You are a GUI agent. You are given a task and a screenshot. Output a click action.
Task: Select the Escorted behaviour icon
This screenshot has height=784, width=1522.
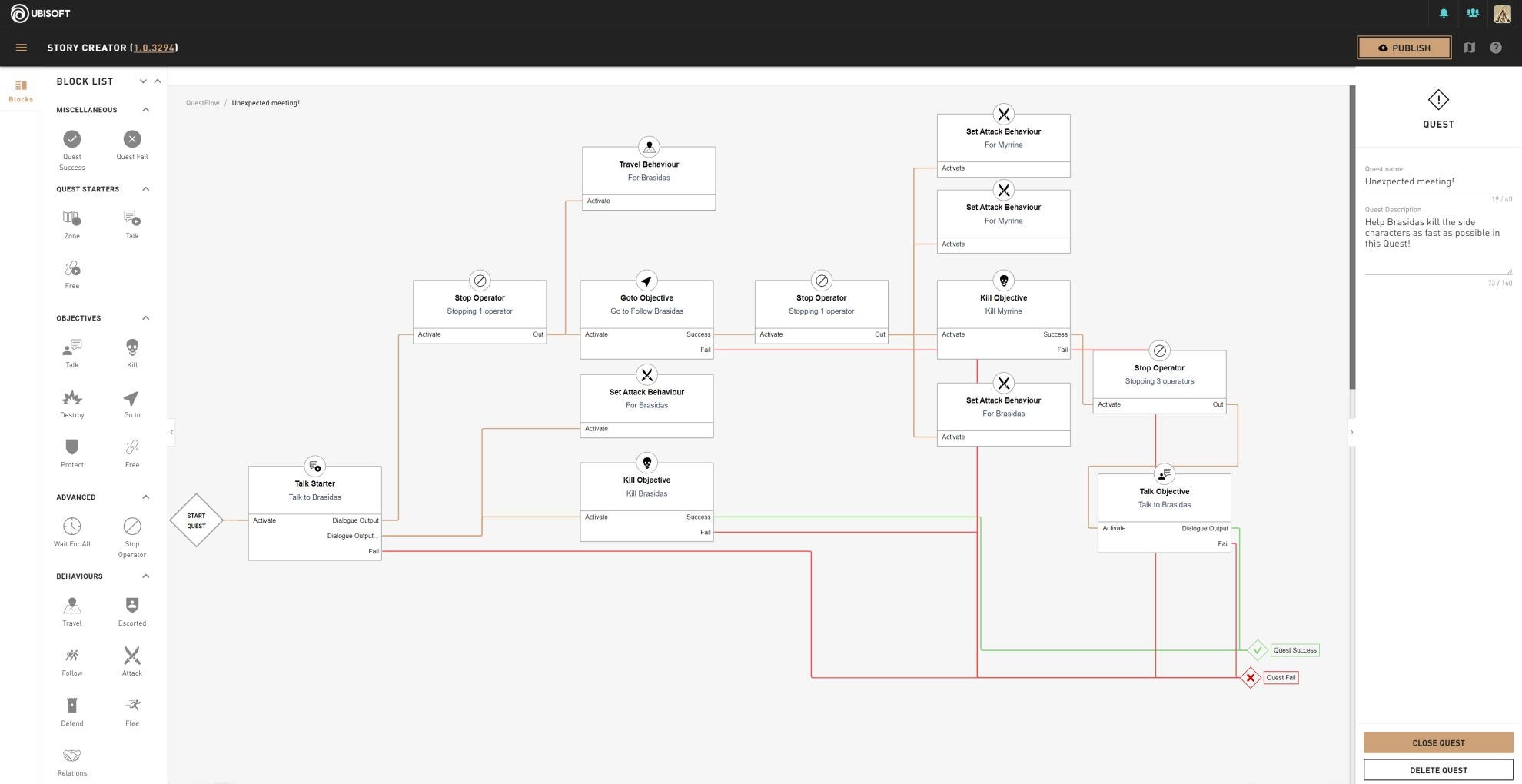[x=132, y=606]
